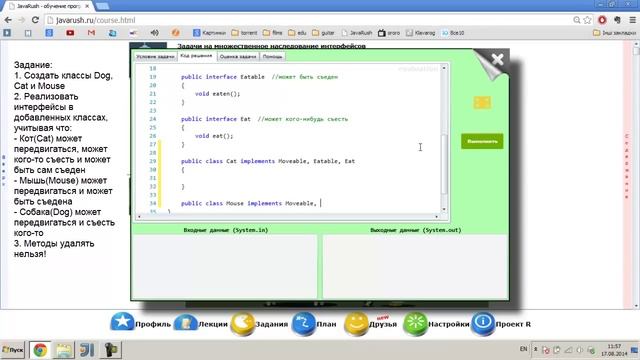Click the code editor left scroll arrow

(x=140, y=216)
